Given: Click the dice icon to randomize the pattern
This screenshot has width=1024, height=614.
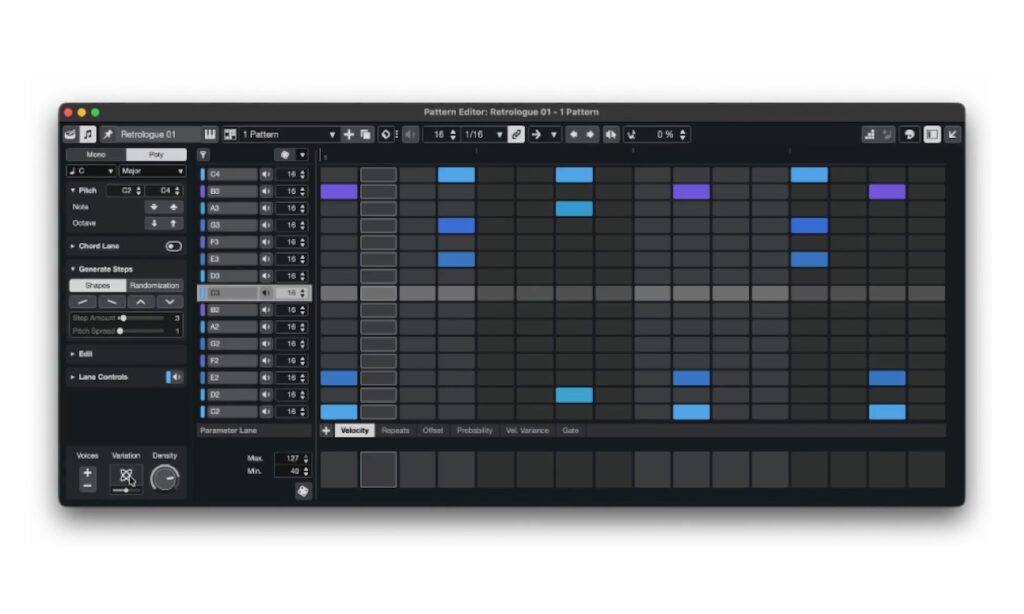Looking at the screenshot, I should pos(386,134).
